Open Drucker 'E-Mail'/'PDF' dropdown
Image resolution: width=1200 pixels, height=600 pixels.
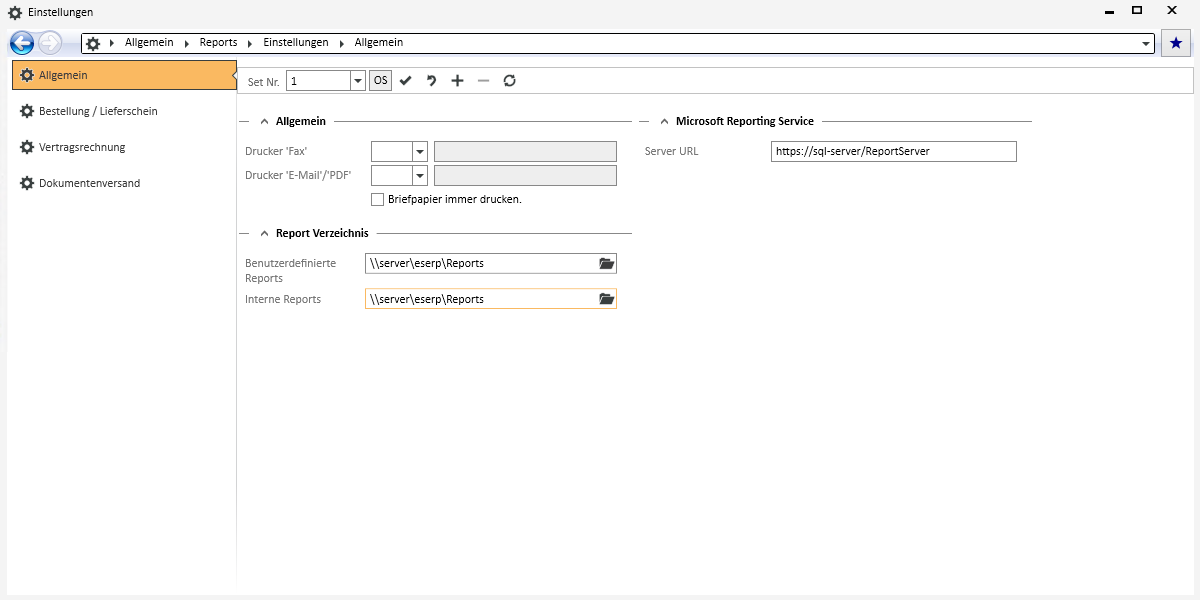click(420, 176)
